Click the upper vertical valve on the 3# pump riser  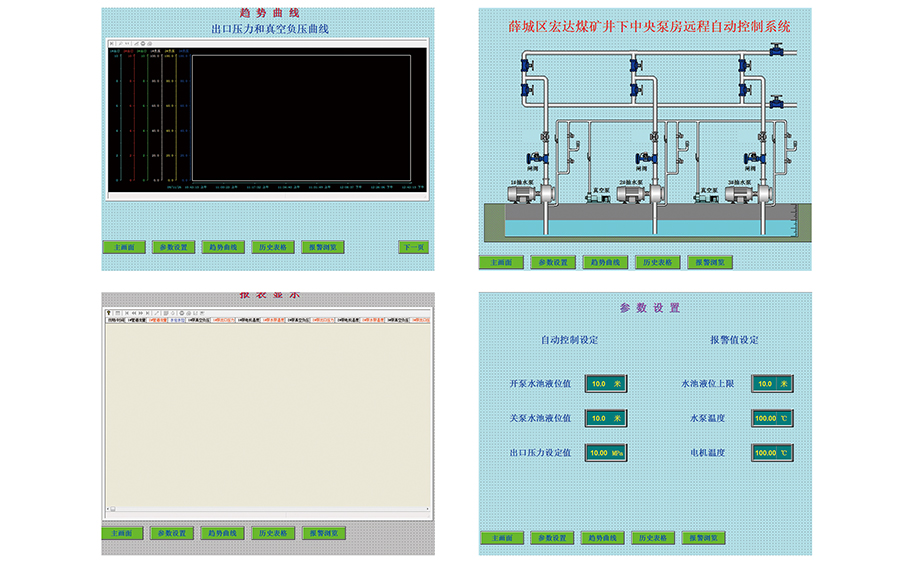point(745,65)
